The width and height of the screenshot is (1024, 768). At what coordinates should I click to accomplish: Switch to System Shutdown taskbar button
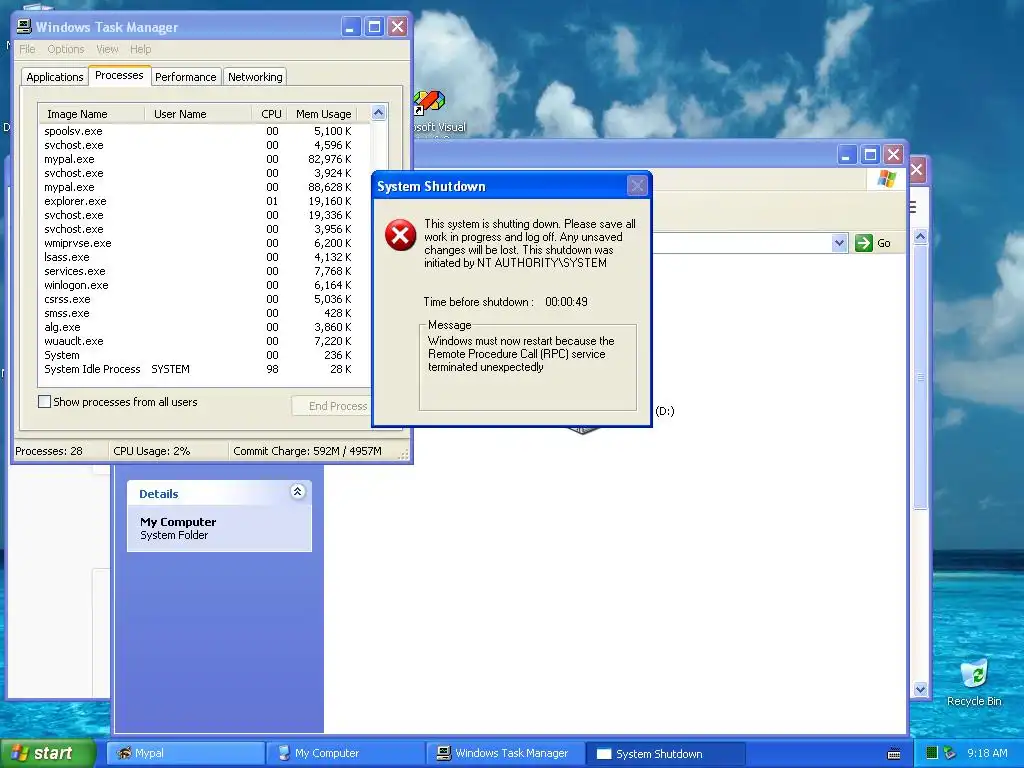click(x=666, y=753)
